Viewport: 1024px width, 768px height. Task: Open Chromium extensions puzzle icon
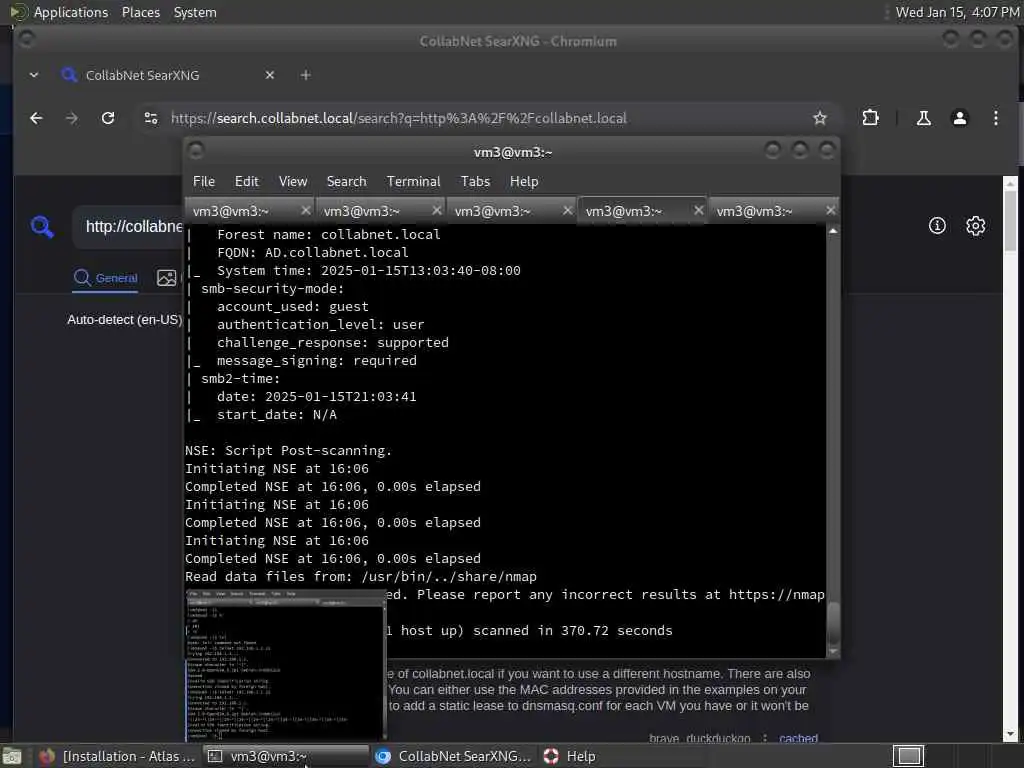pyautogui.click(x=871, y=118)
